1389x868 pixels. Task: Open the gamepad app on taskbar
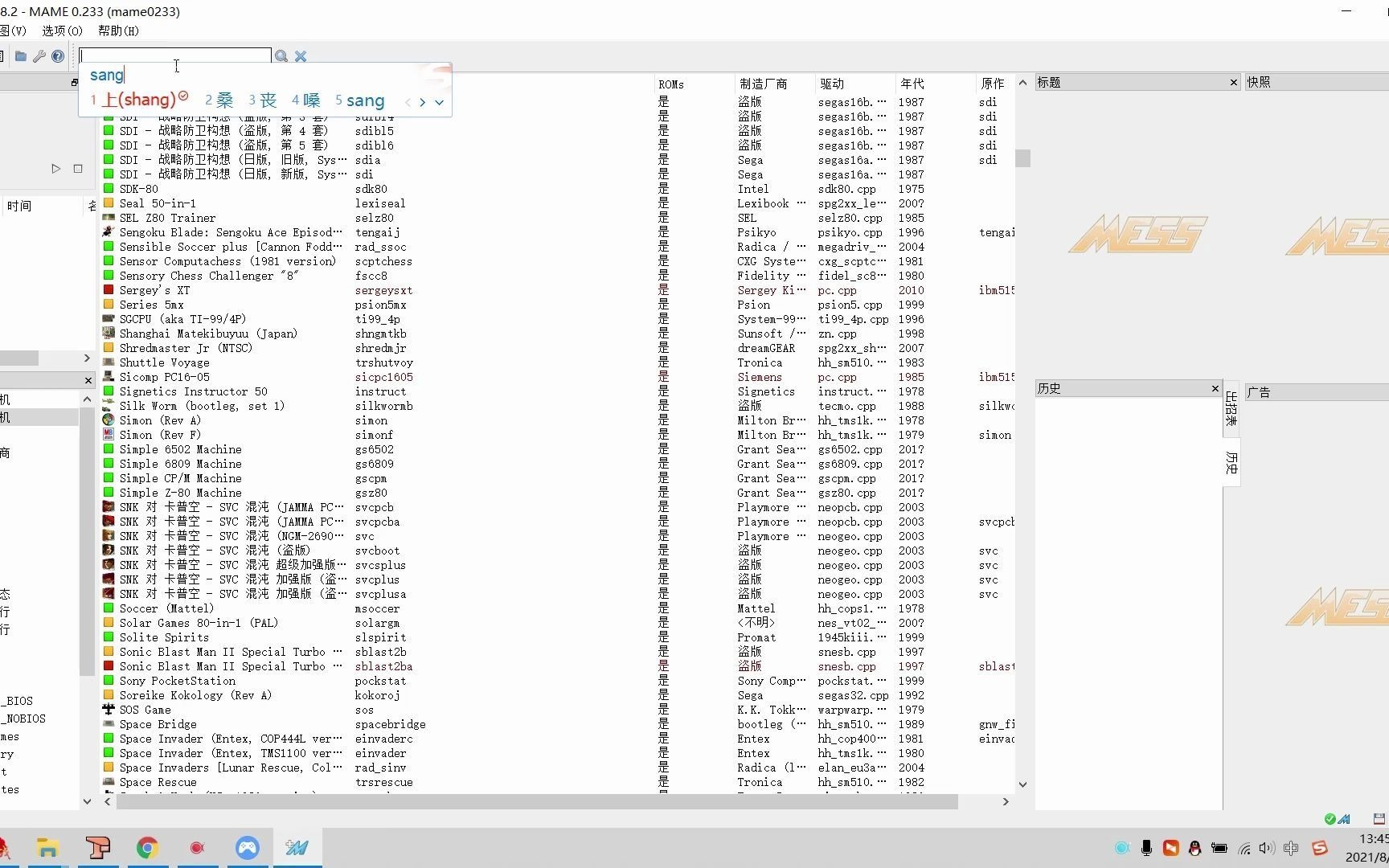(x=247, y=848)
